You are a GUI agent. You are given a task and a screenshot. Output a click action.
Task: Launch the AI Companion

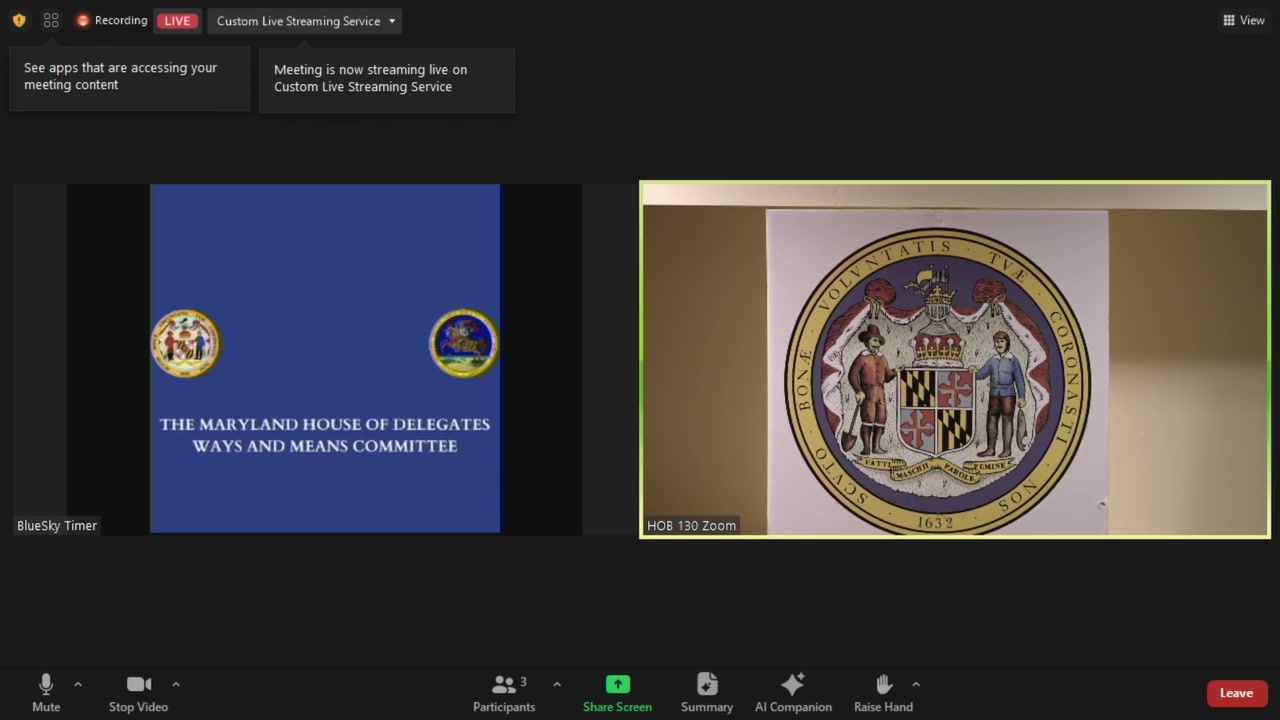793,693
